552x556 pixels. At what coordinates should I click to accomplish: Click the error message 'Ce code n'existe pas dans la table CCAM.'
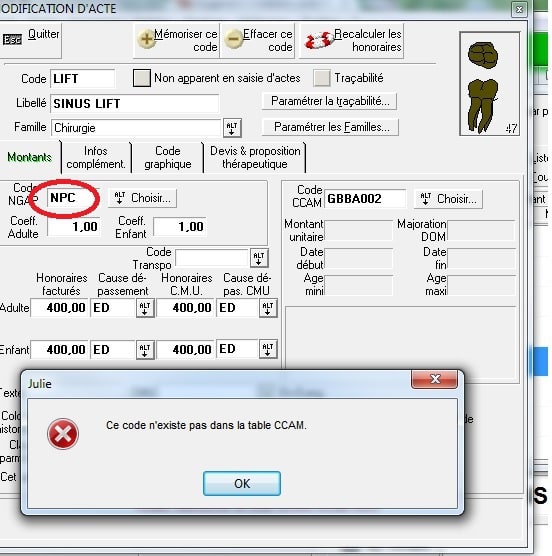[x=206, y=425]
